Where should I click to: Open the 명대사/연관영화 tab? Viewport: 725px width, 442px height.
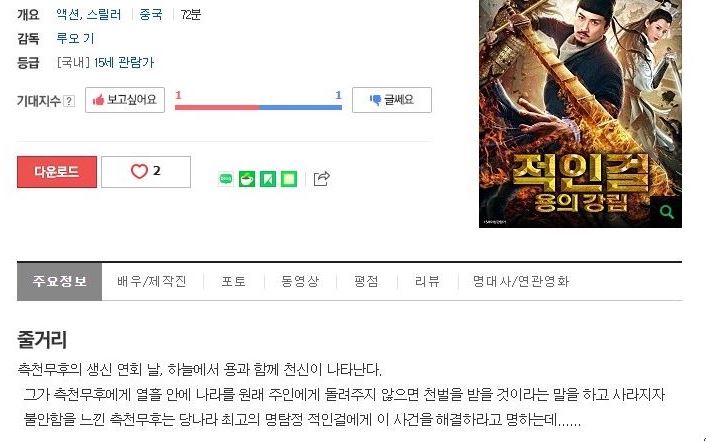click(521, 281)
